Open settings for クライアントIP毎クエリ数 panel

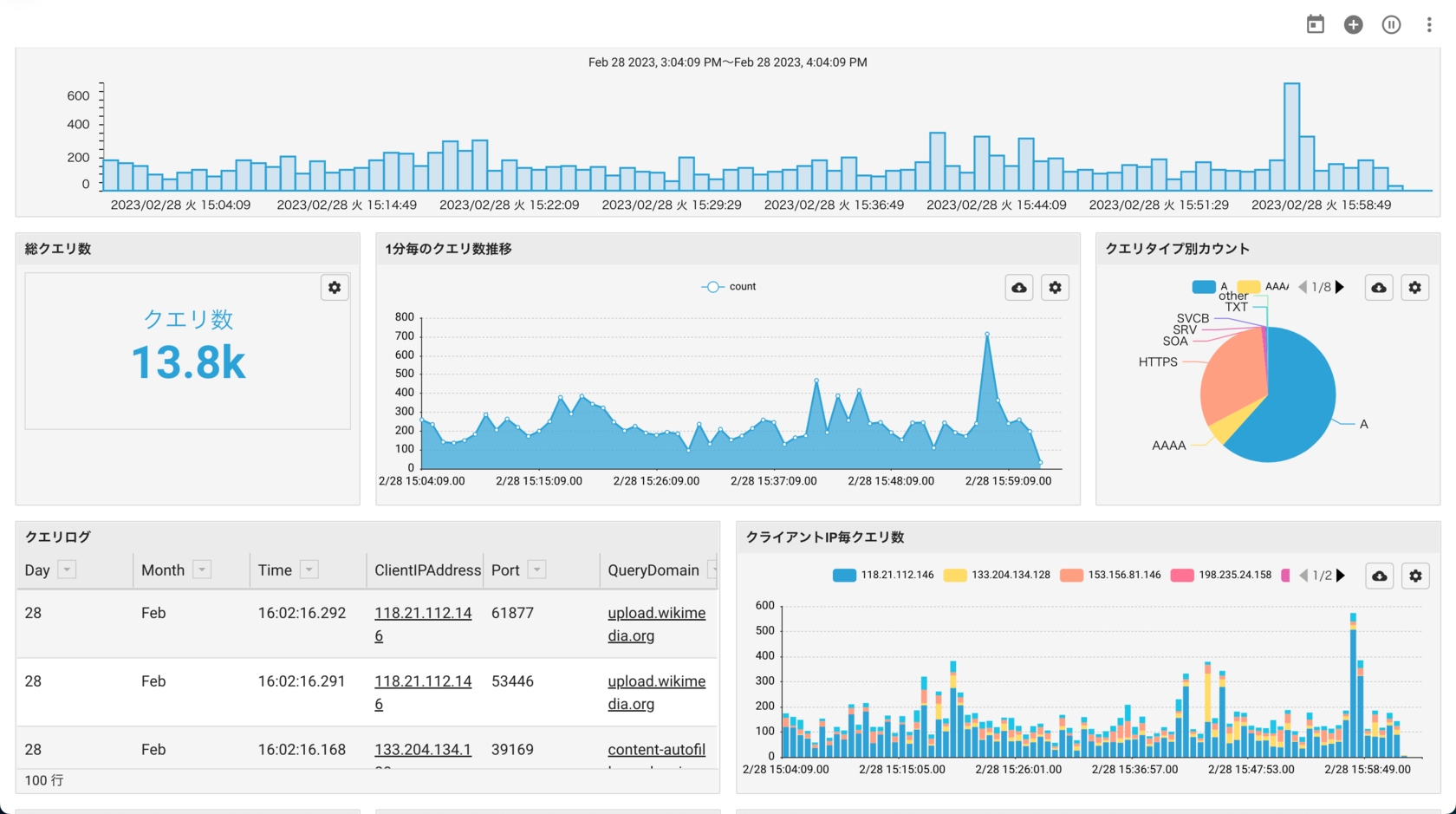coord(1415,576)
